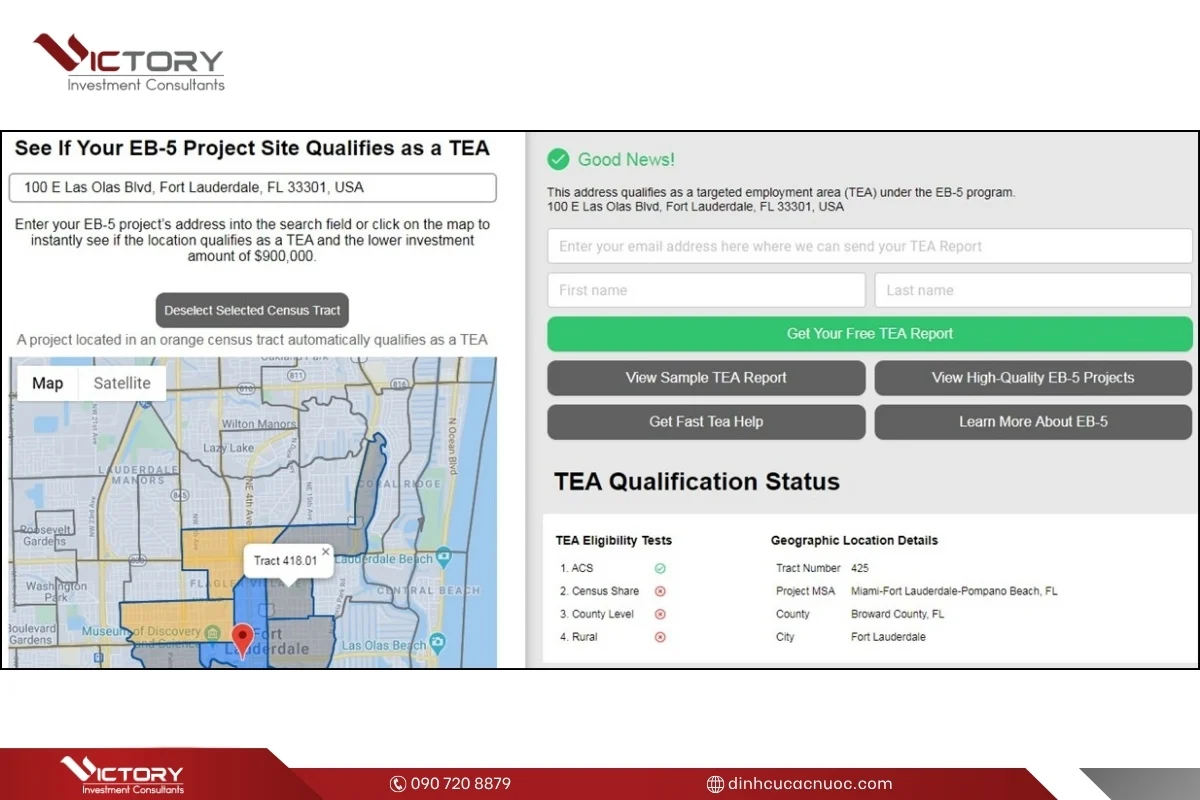Click the dinhcucacnuoc.com website link
Screen dimensions: 1200x800
pos(810,784)
